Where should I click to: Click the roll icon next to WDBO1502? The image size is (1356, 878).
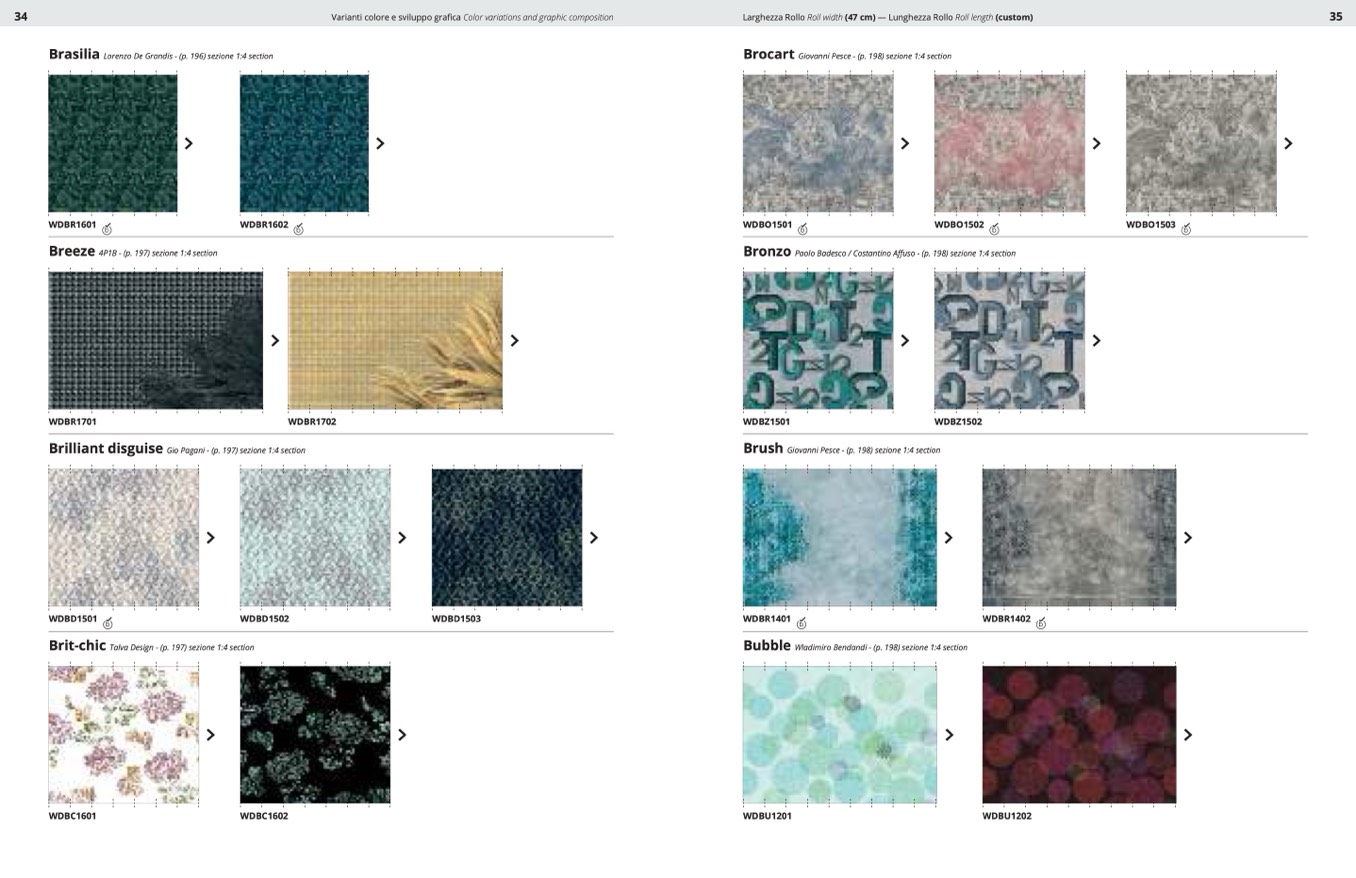click(x=994, y=229)
